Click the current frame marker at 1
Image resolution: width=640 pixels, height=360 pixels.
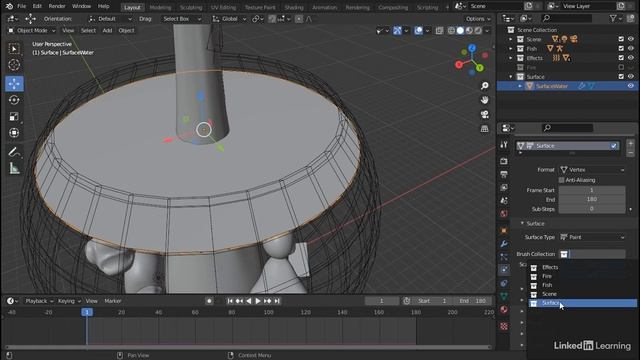[87, 312]
